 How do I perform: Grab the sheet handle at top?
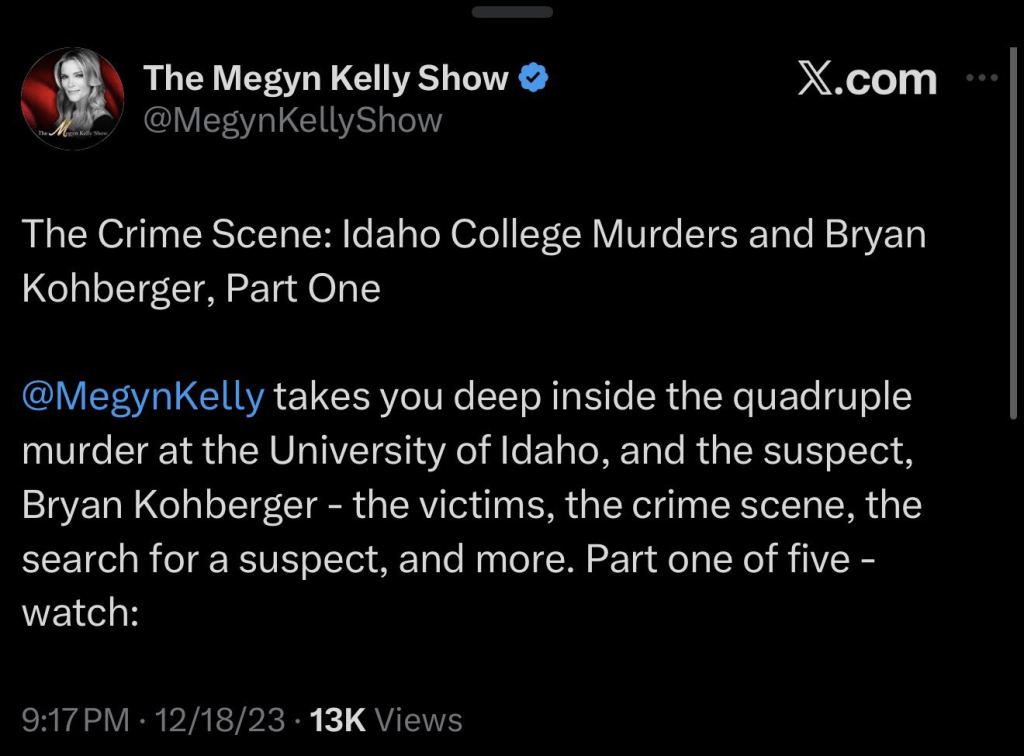tap(511, 12)
